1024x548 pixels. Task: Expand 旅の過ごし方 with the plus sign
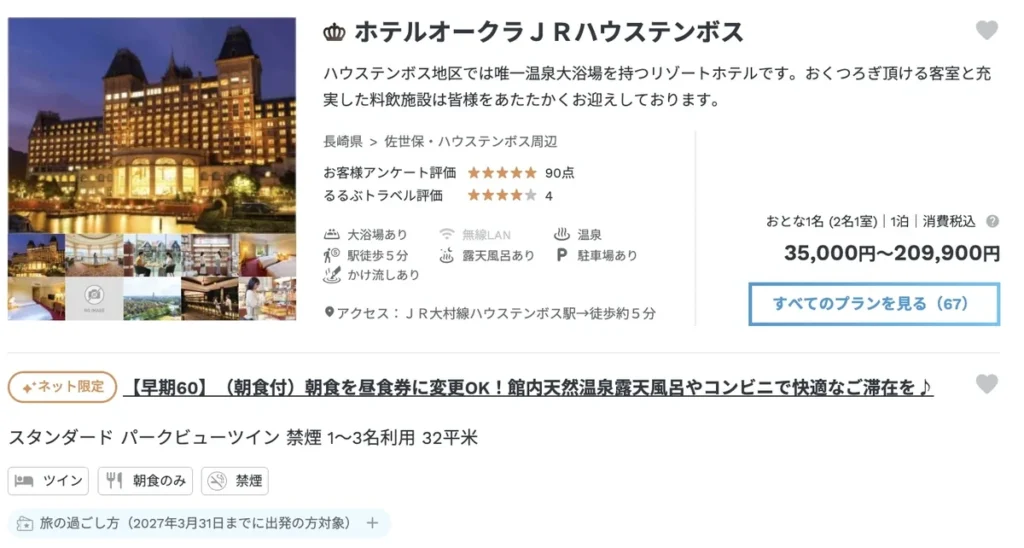pyautogui.click(x=372, y=523)
